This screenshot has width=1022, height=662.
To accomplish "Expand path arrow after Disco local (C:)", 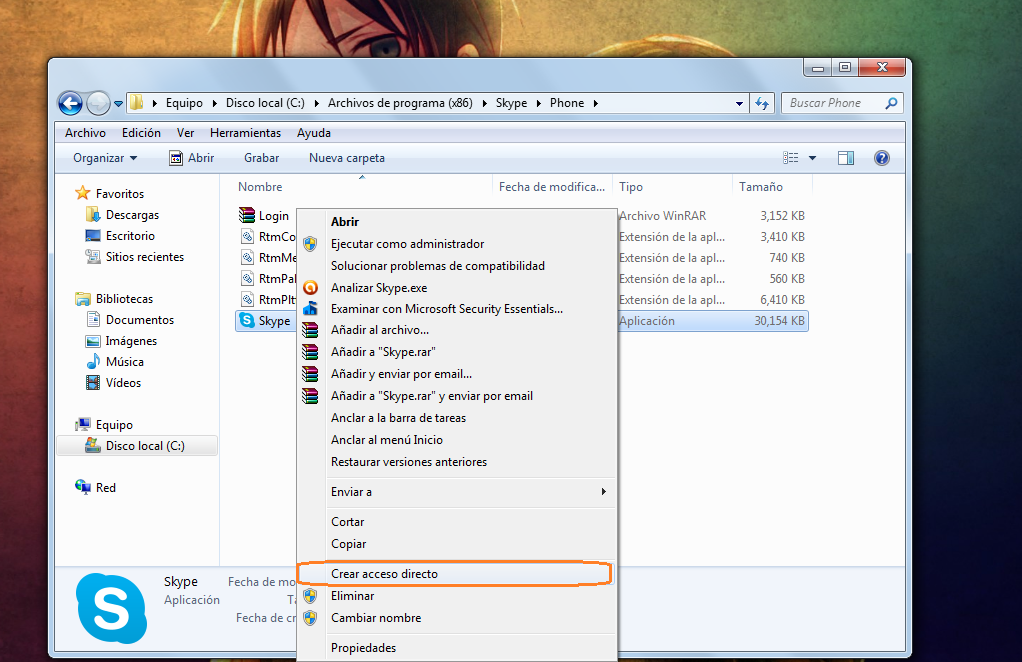I will (x=316, y=103).
